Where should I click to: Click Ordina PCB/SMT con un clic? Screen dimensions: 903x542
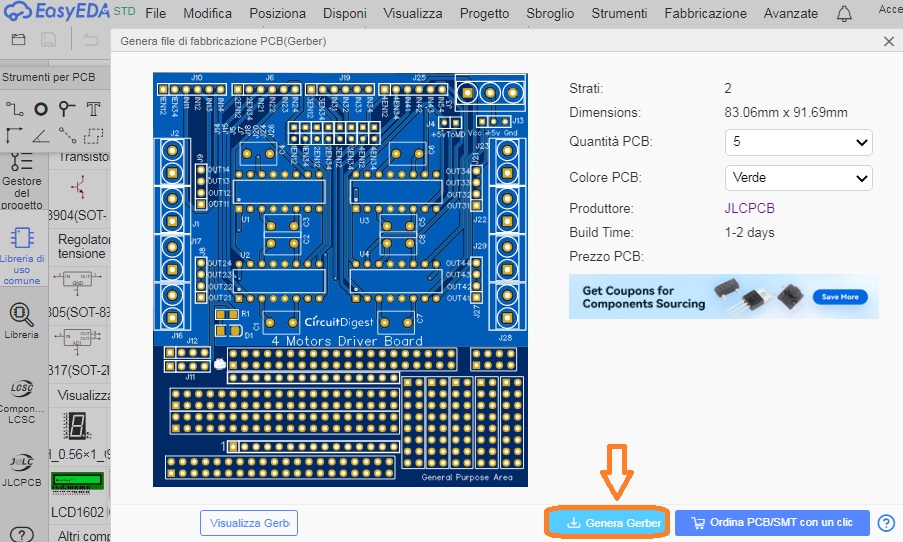(772, 522)
